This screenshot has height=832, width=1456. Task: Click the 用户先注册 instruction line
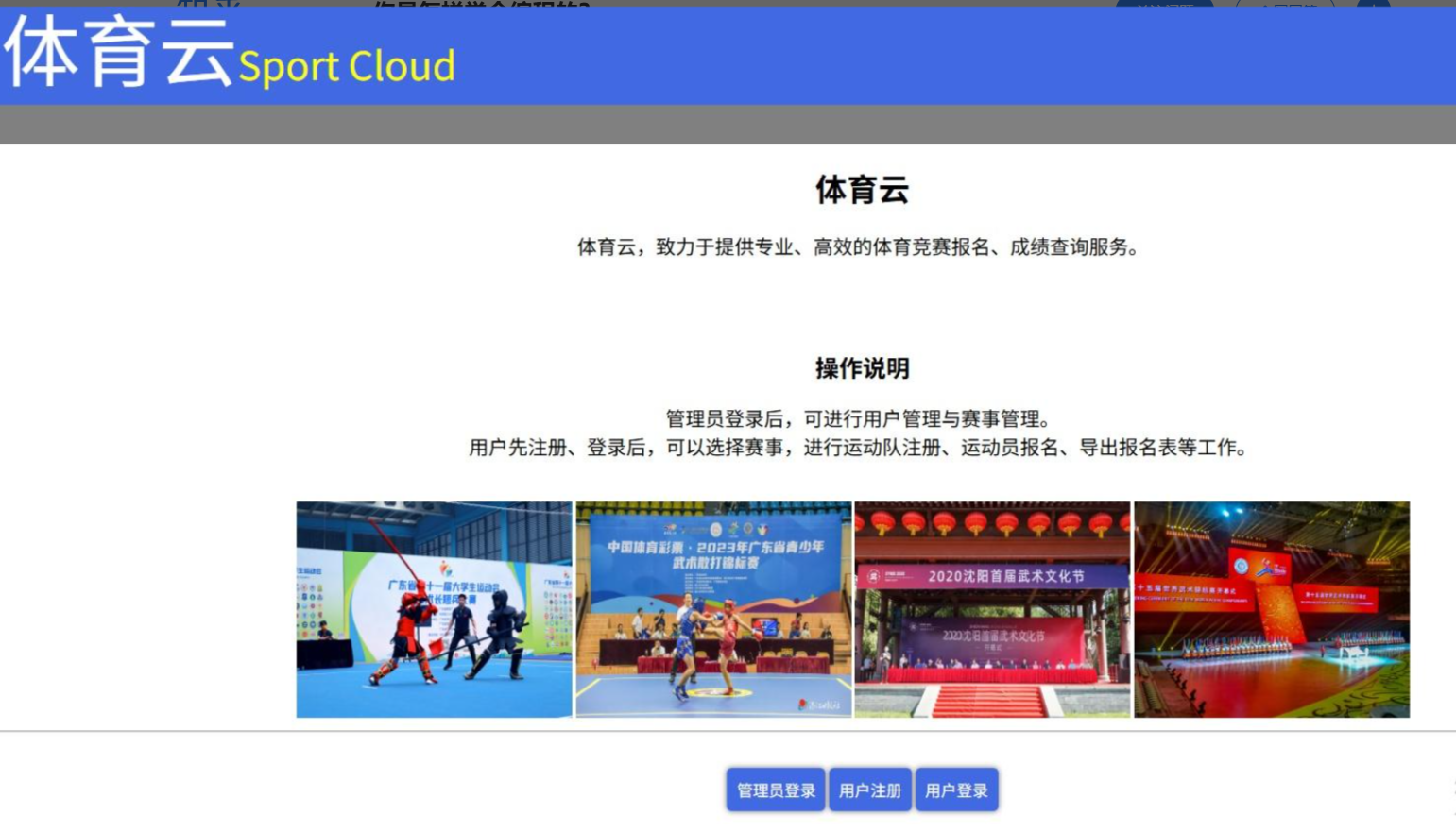[x=858, y=448]
